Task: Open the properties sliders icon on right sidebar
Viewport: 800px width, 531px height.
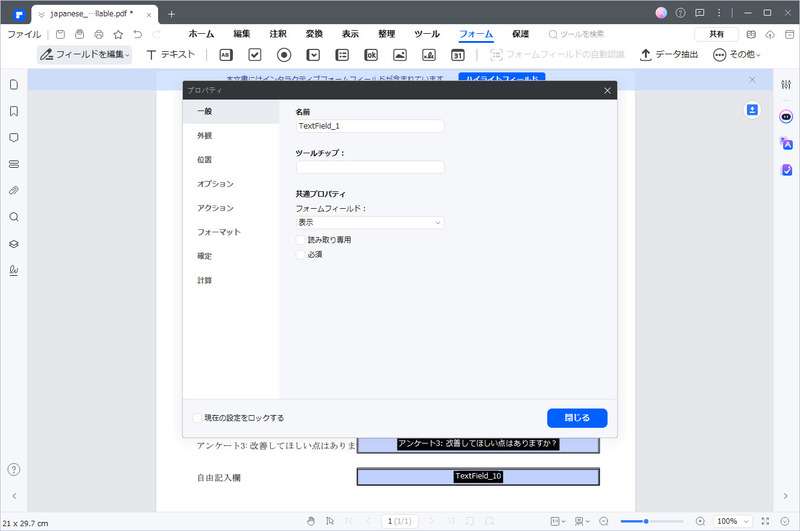Action: (x=786, y=85)
